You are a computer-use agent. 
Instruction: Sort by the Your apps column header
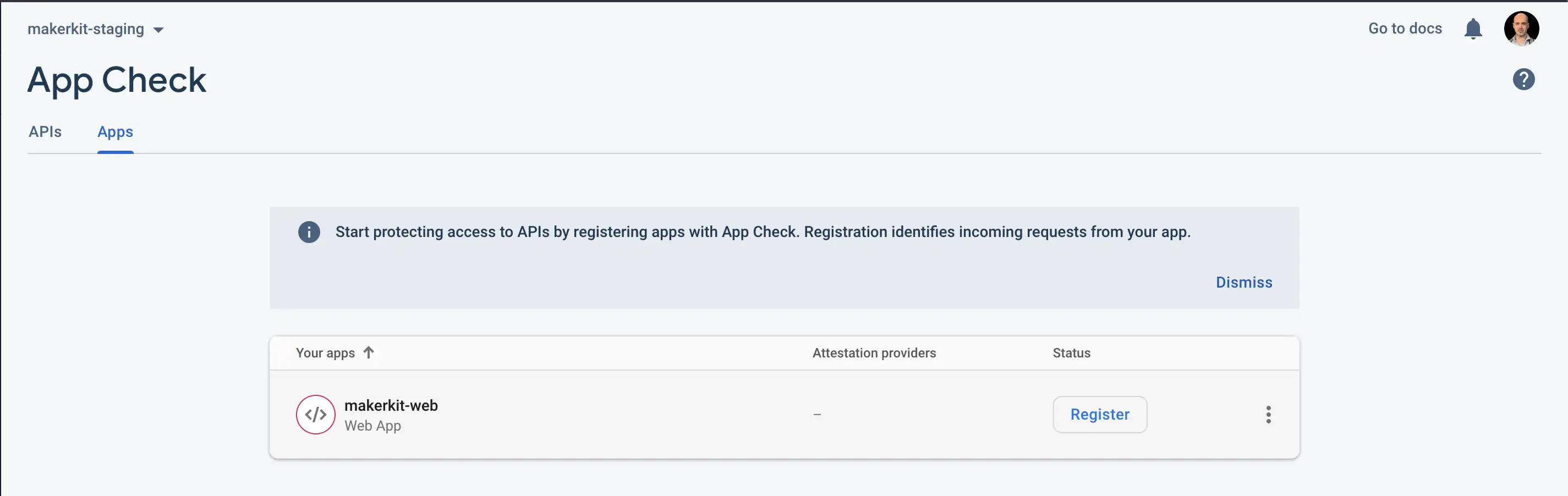tap(325, 353)
